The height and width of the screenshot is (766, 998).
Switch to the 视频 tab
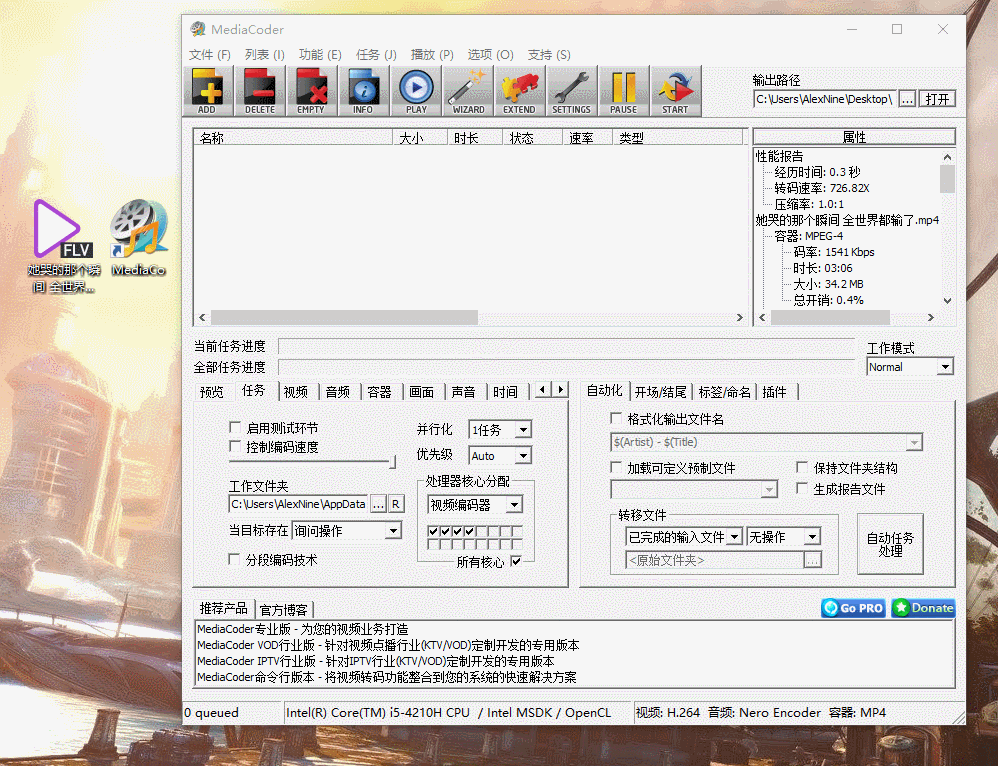tap(296, 392)
